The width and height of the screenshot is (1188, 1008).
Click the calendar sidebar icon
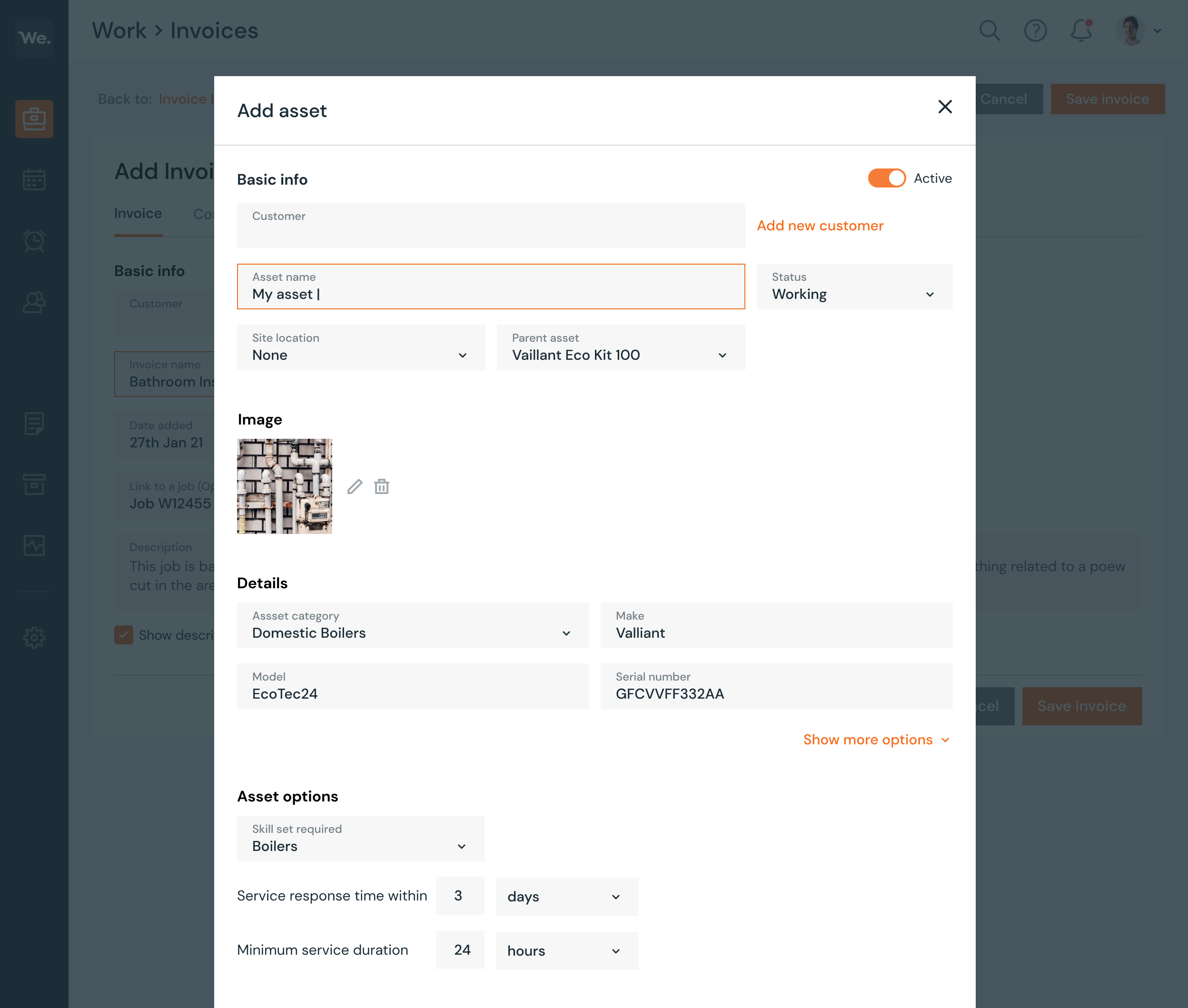coord(35,180)
